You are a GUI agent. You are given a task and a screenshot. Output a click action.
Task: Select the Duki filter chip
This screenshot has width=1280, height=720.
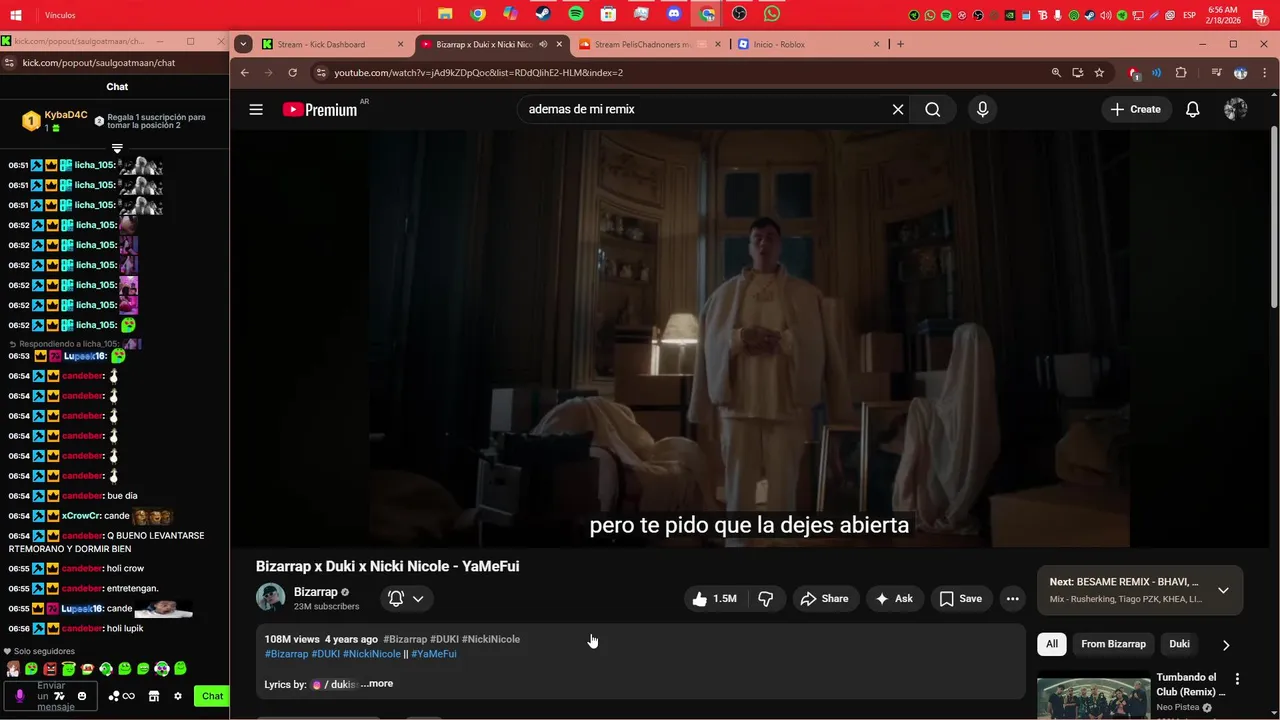click(x=1180, y=644)
